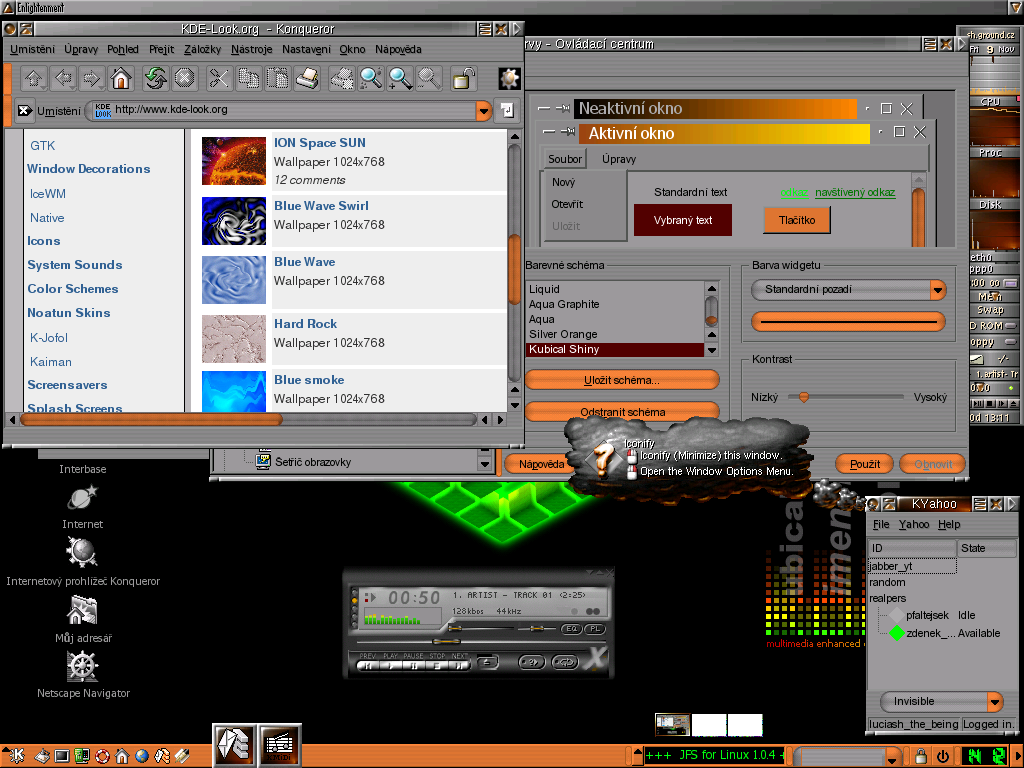The width and height of the screenshot is (1024, 768).
Task: Toggle the EQ button in the media player
Action: [571, 629]
